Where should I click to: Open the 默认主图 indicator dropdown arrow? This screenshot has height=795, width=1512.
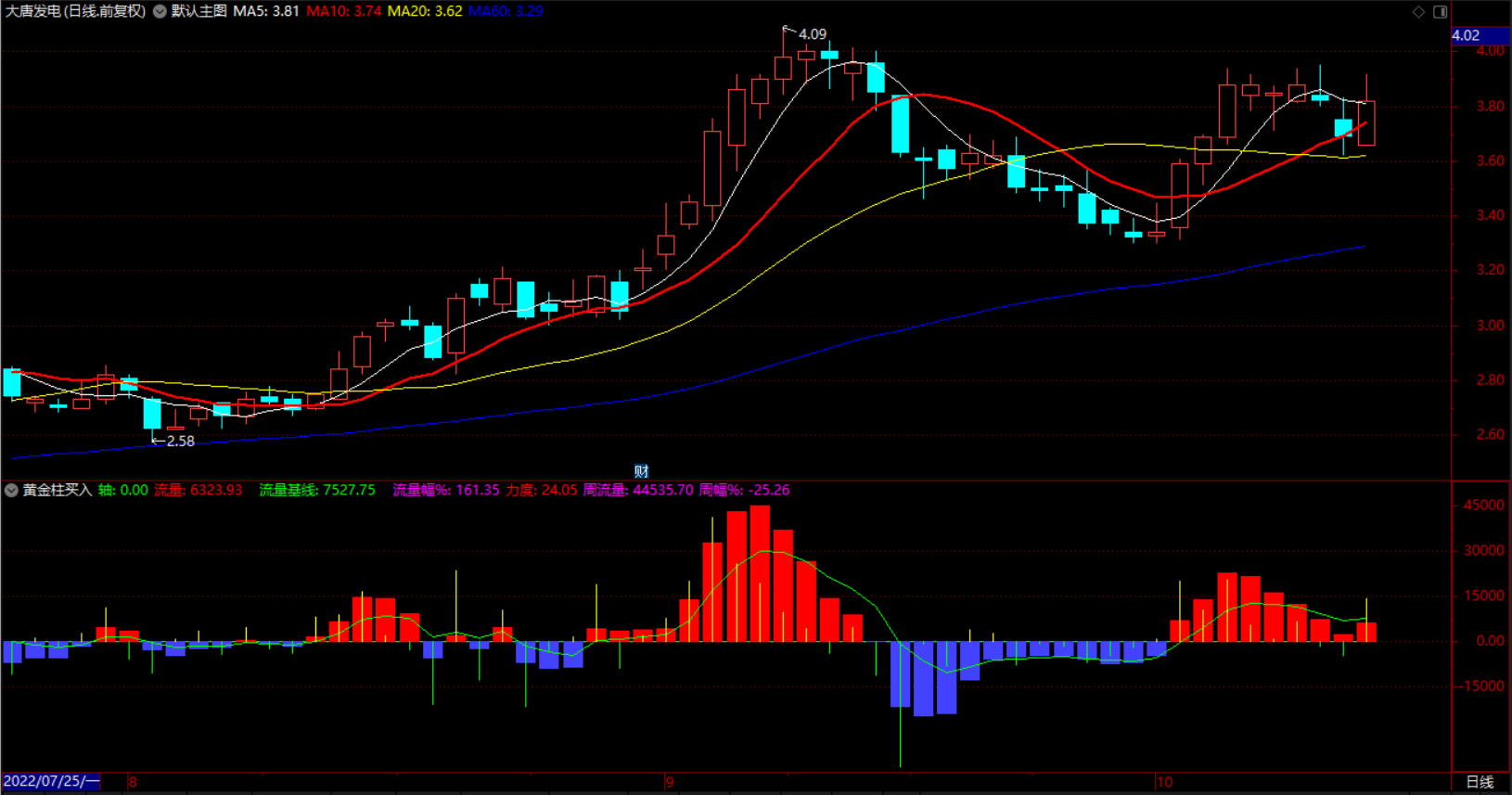coord(160,11)
